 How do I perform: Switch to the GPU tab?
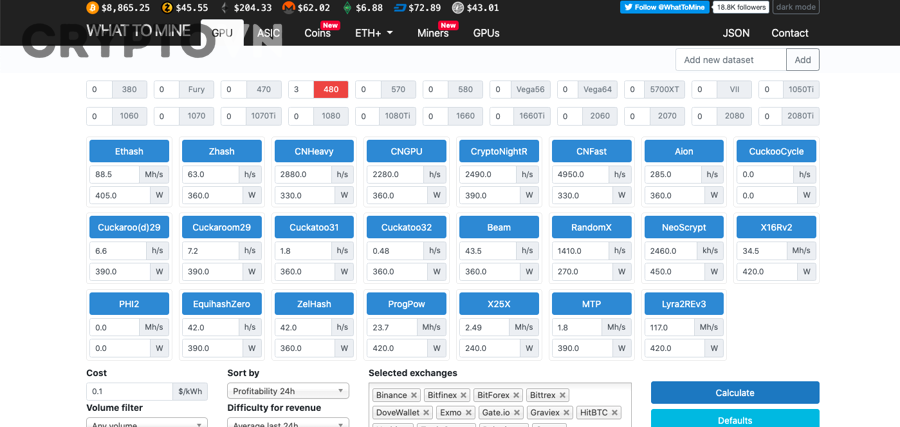222,33
